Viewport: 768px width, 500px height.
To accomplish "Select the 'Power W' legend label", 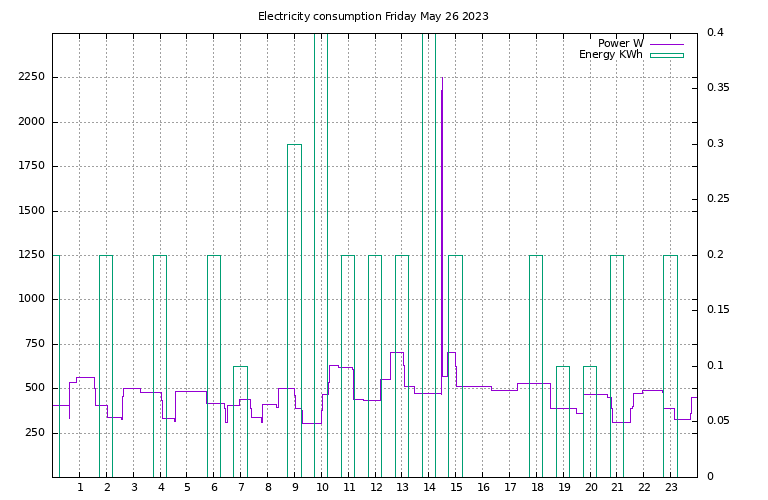I will (x=621, y=44).
